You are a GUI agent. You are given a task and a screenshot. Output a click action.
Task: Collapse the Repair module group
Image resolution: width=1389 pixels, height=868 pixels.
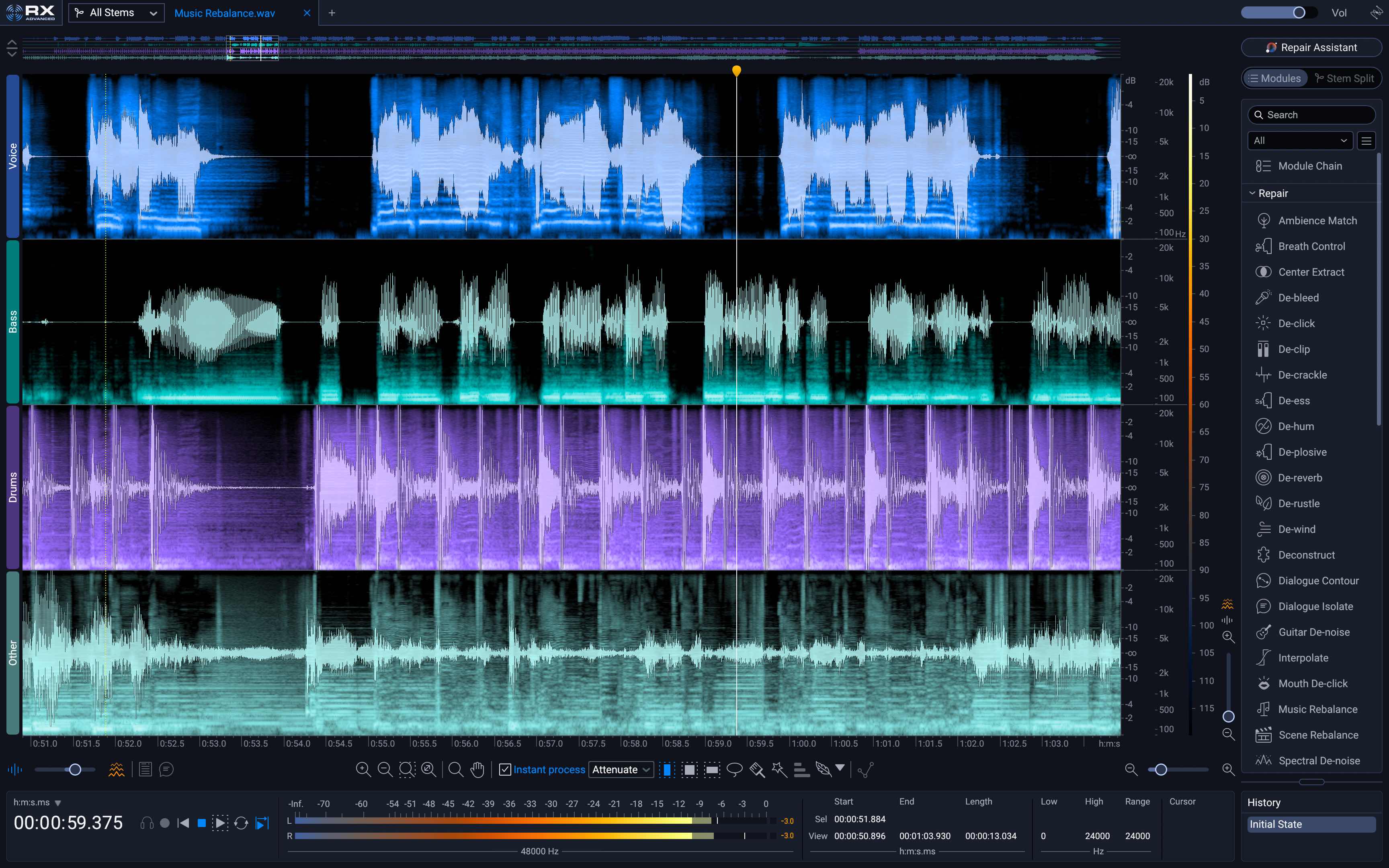(1253, 193)
